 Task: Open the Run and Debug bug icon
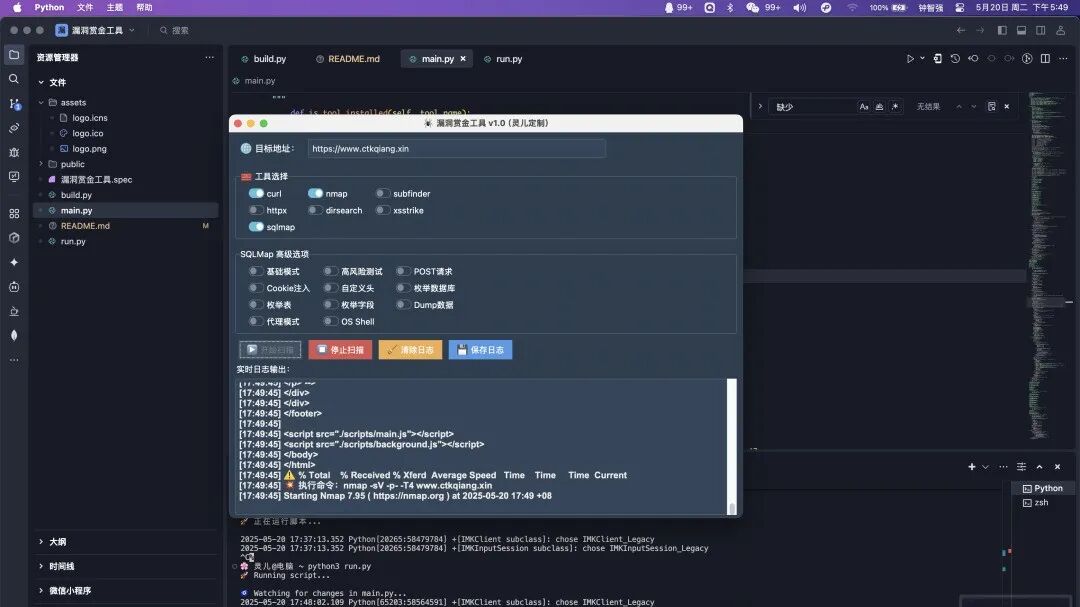point(14,152)
